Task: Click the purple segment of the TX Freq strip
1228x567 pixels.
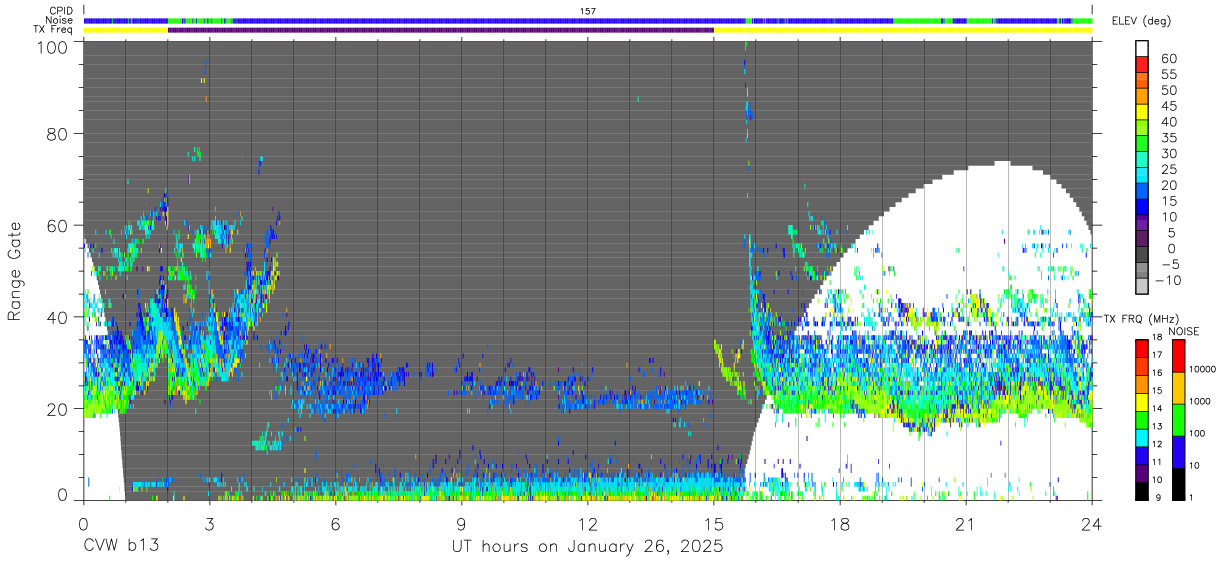Action: pos(441,30)
